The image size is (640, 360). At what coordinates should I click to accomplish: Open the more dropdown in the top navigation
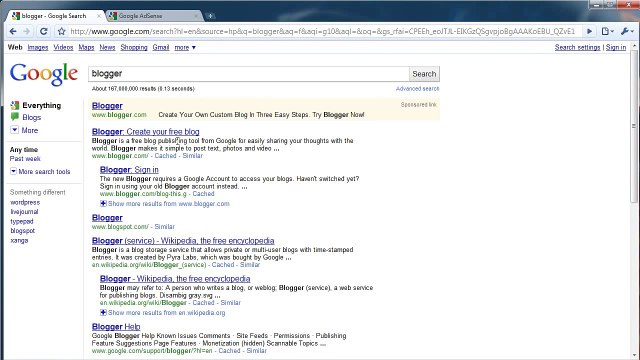[185, 47]
